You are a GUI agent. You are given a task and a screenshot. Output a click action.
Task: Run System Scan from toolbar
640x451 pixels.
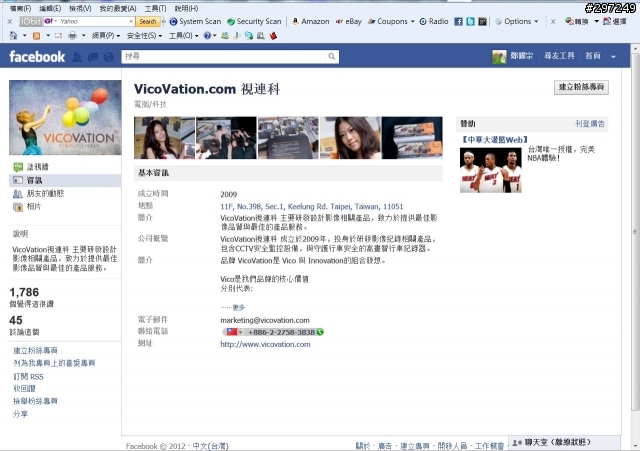tap(196, 21)
